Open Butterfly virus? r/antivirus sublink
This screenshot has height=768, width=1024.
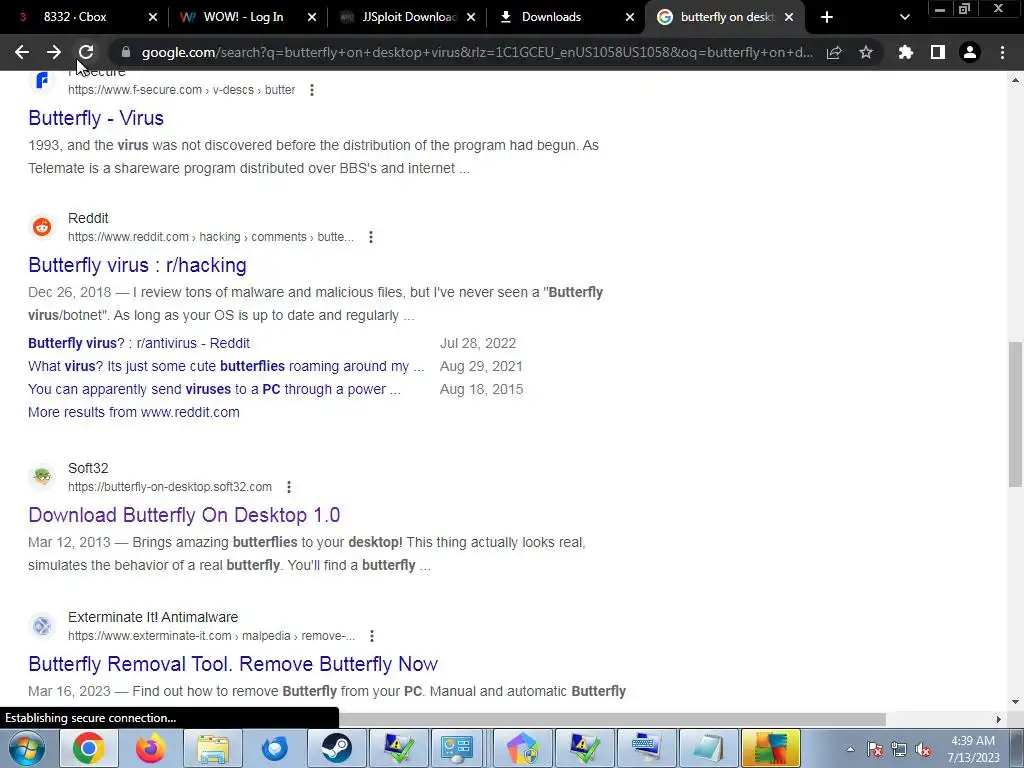pyautogui.click(x=138, y=344)
